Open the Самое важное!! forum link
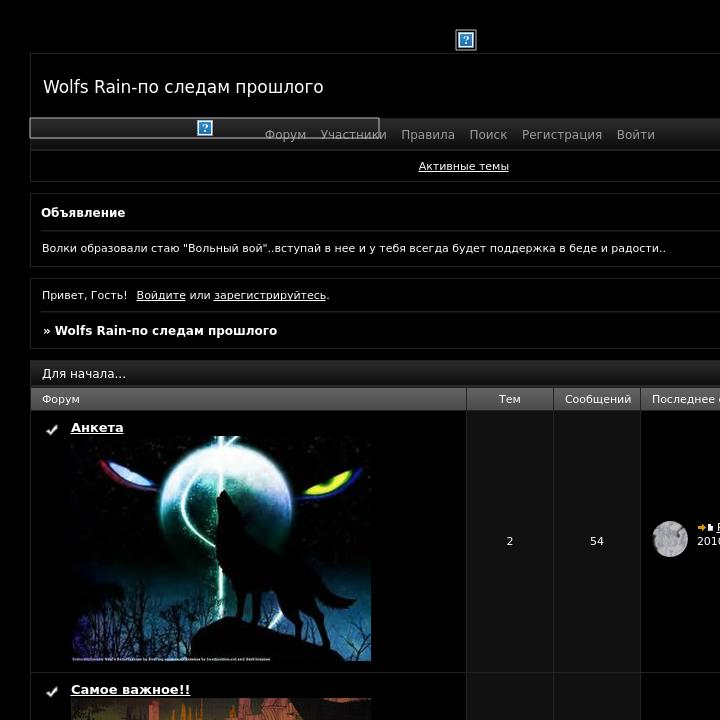 pos(130,689)
